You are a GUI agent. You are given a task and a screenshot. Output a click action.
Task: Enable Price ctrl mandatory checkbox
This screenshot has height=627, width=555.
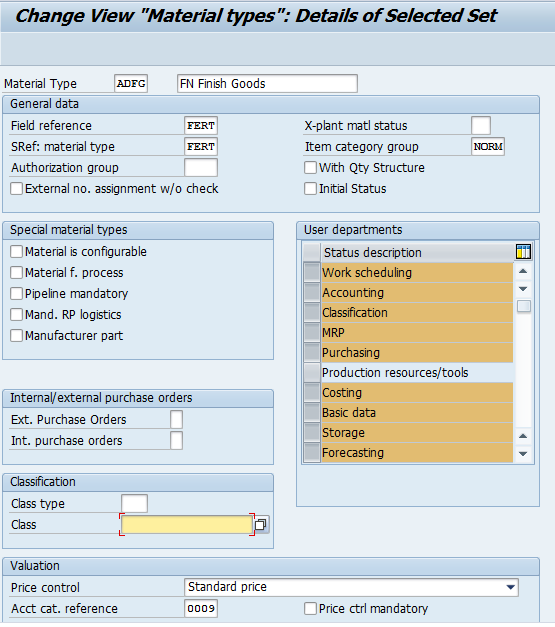click(x=310, y=609)
